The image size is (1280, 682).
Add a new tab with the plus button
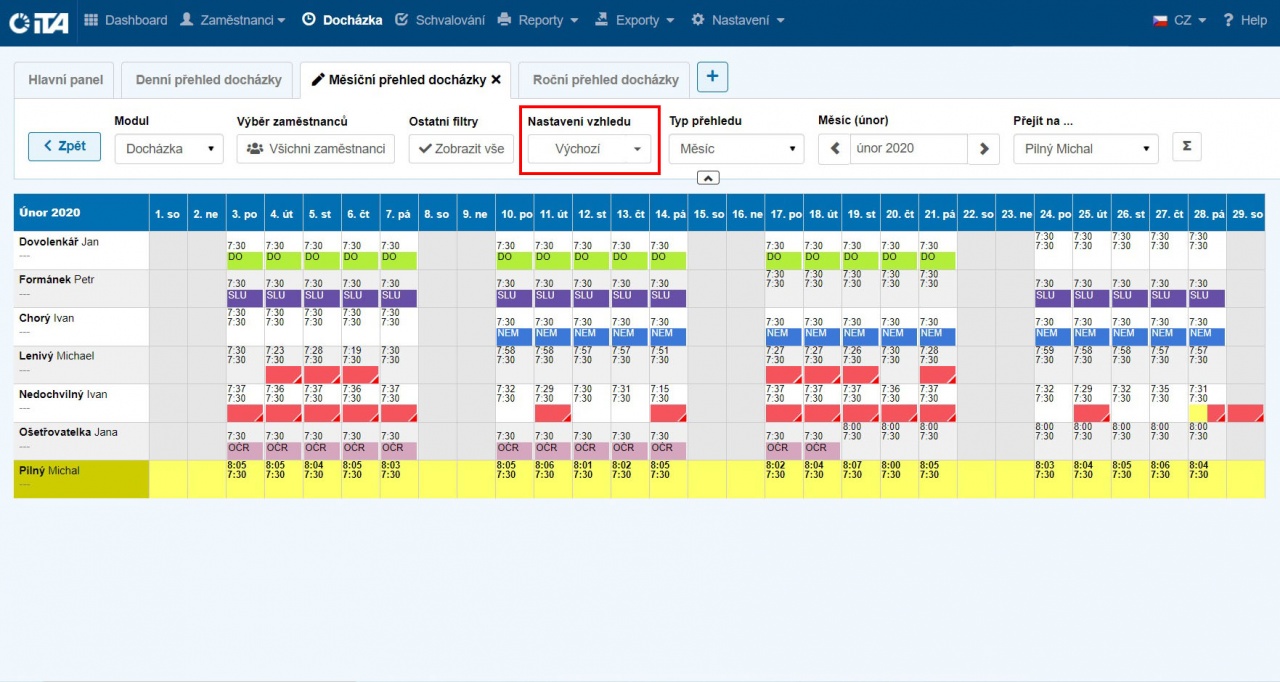click(712, 77)
